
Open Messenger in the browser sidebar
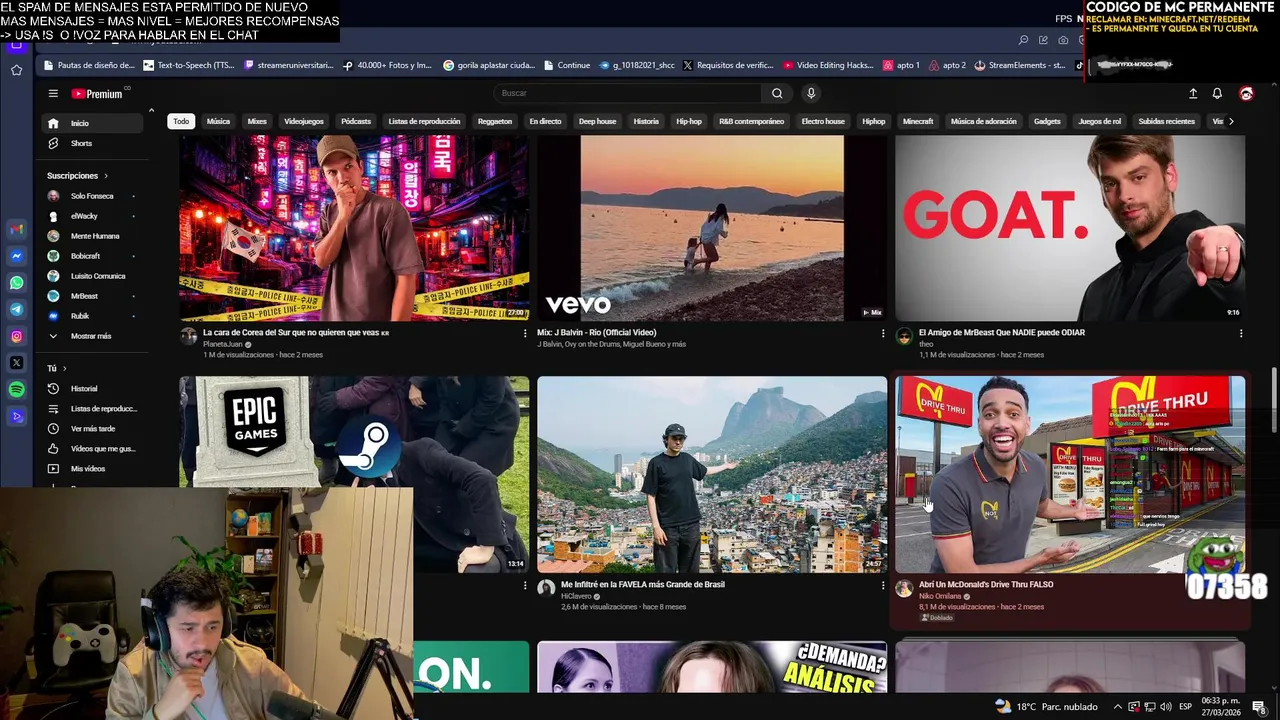(17, 256)
